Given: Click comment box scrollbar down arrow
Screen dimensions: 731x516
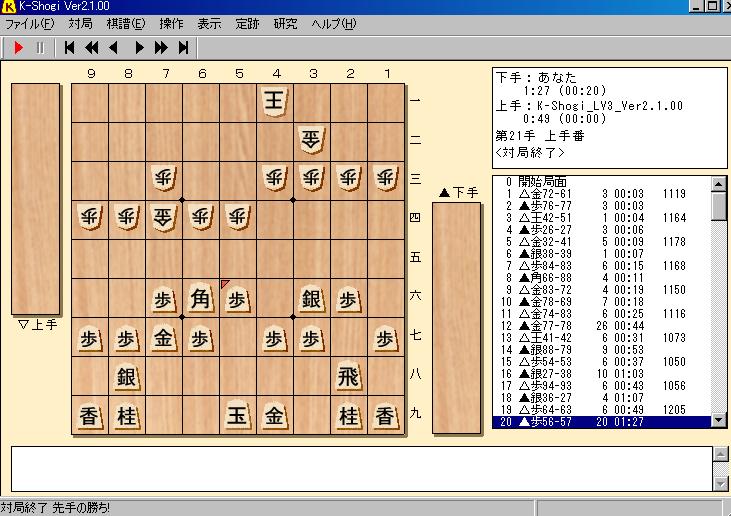Looking at the screenshot, I should click(x=720, y=484).
